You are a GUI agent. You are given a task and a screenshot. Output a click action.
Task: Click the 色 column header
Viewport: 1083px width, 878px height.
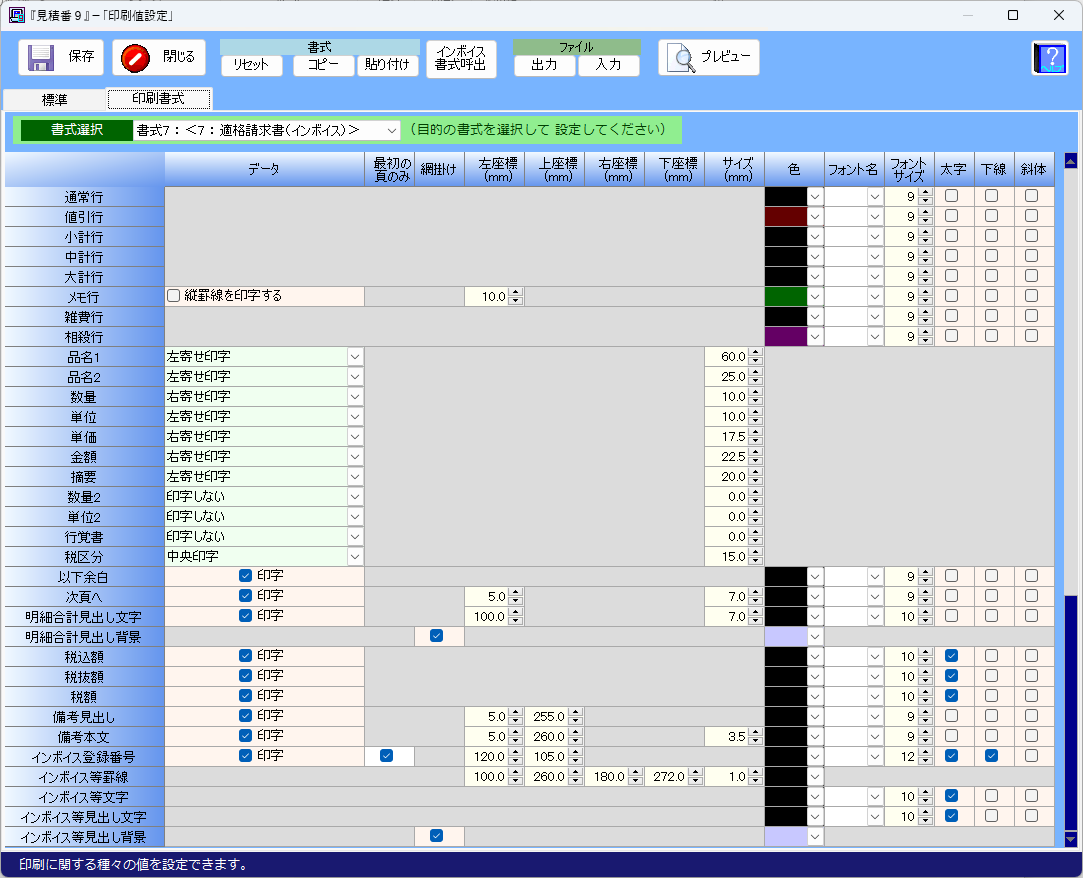point(794,169)
